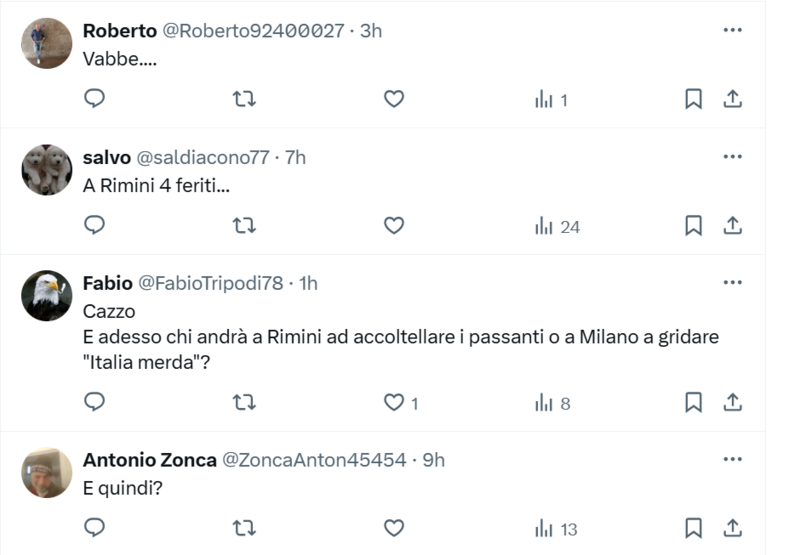View the 24 views analytics on salvo's tweet
This screenshot has height=555, width=800.
tap(557, 226)
